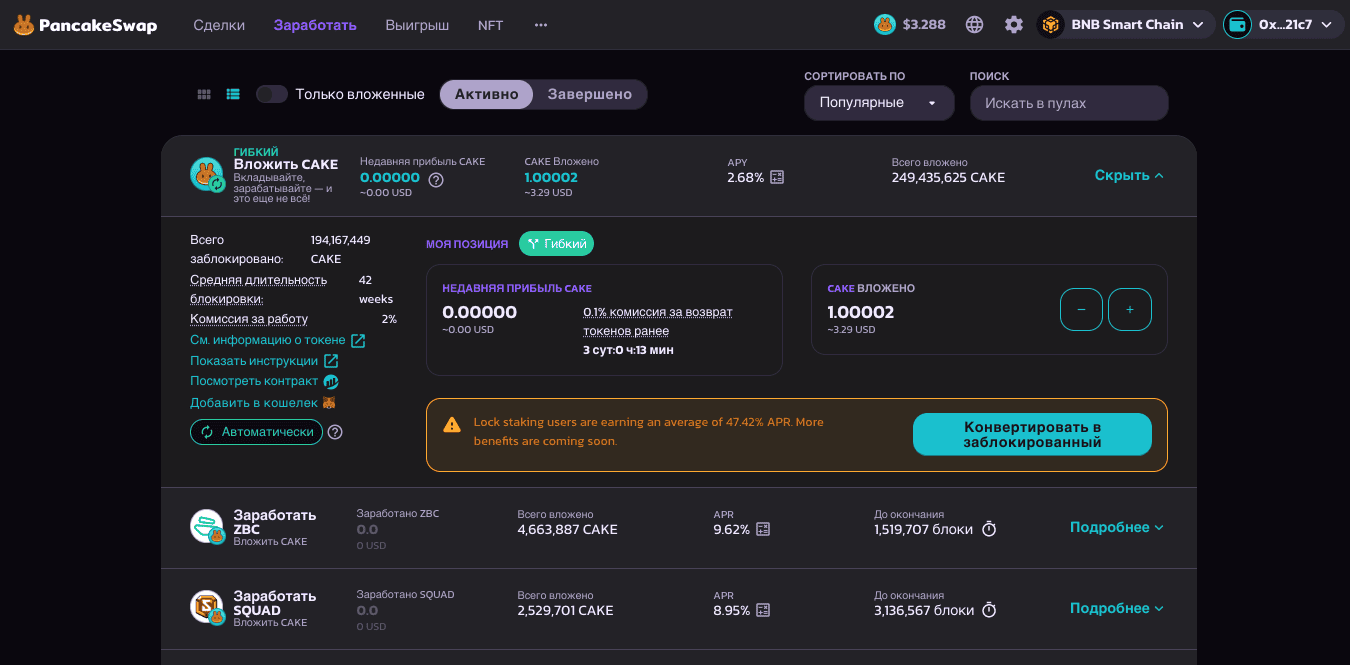Focus the 'Искать в пулах' search field
Viewport: 1350px width, 665px height.
[1069, 103]
